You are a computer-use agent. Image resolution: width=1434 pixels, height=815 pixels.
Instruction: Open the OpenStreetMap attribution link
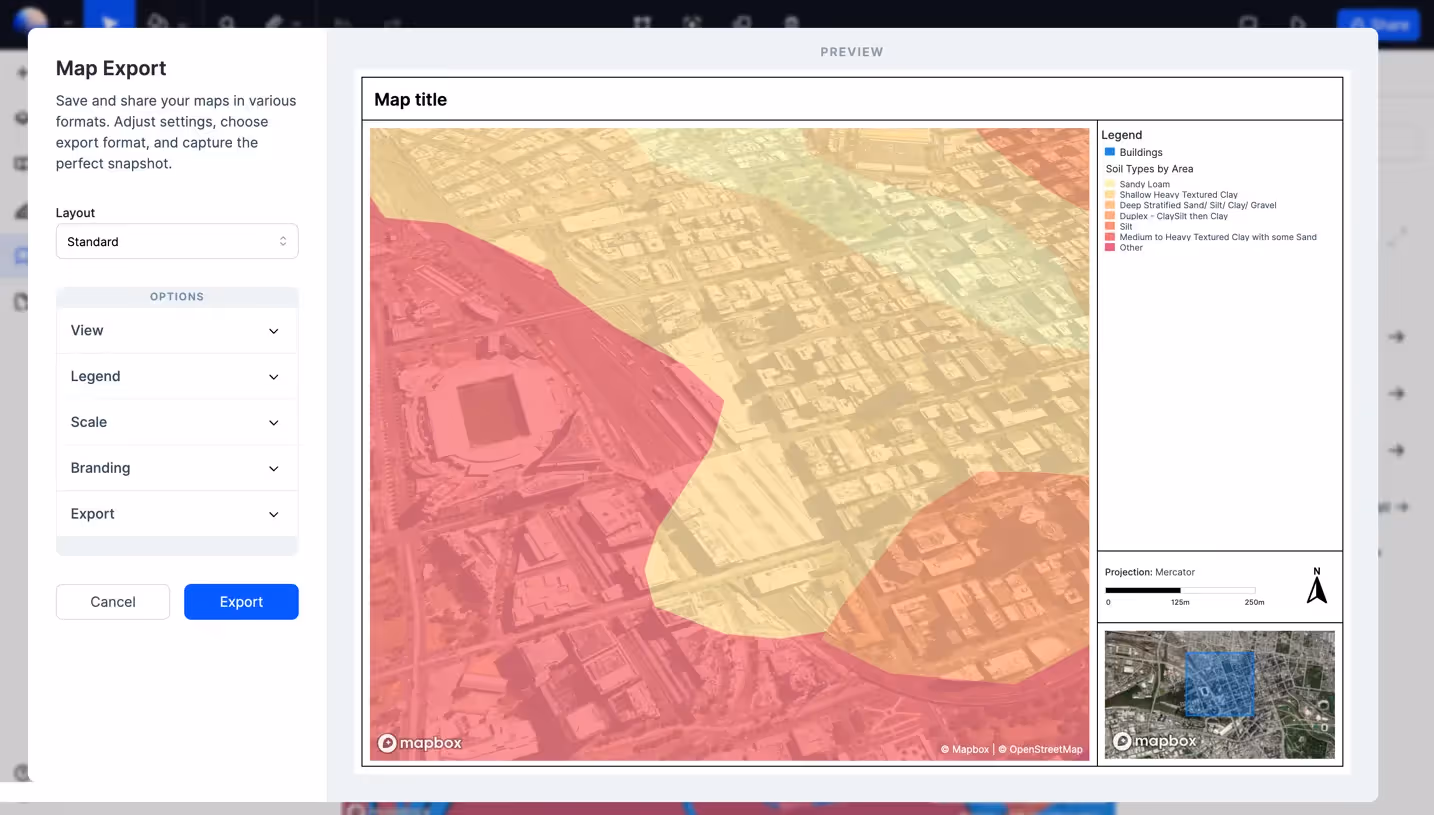[x=1047, y=748]
